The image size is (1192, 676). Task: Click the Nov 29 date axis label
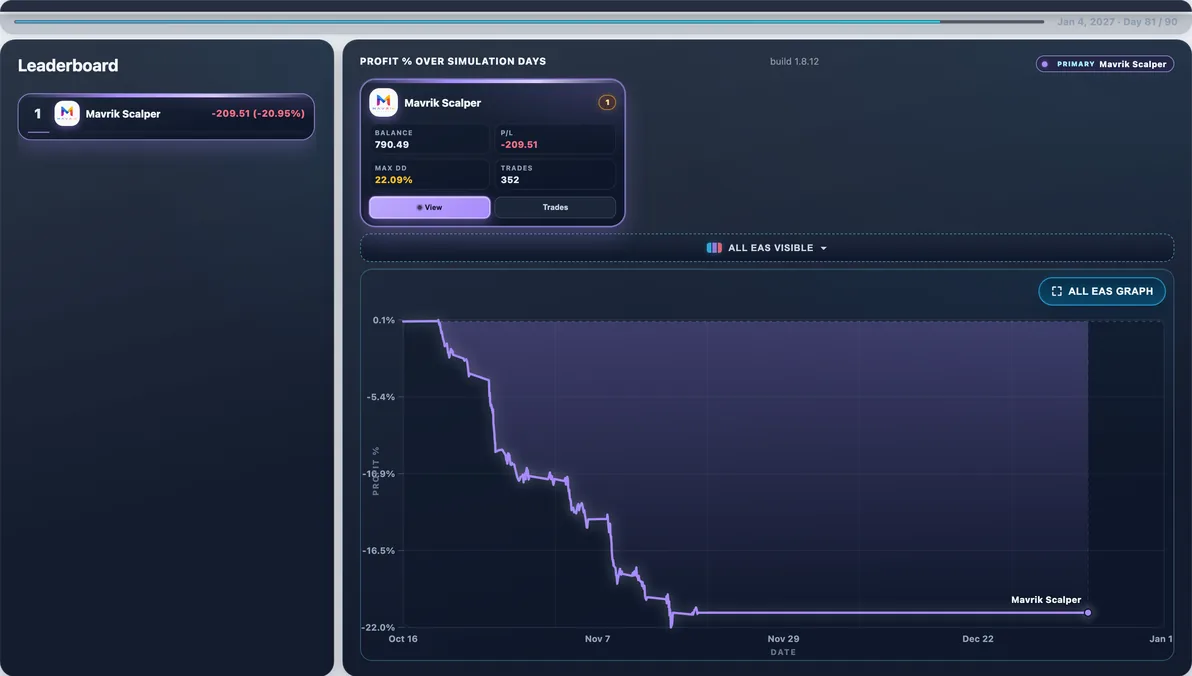click(x=783, y=639)
